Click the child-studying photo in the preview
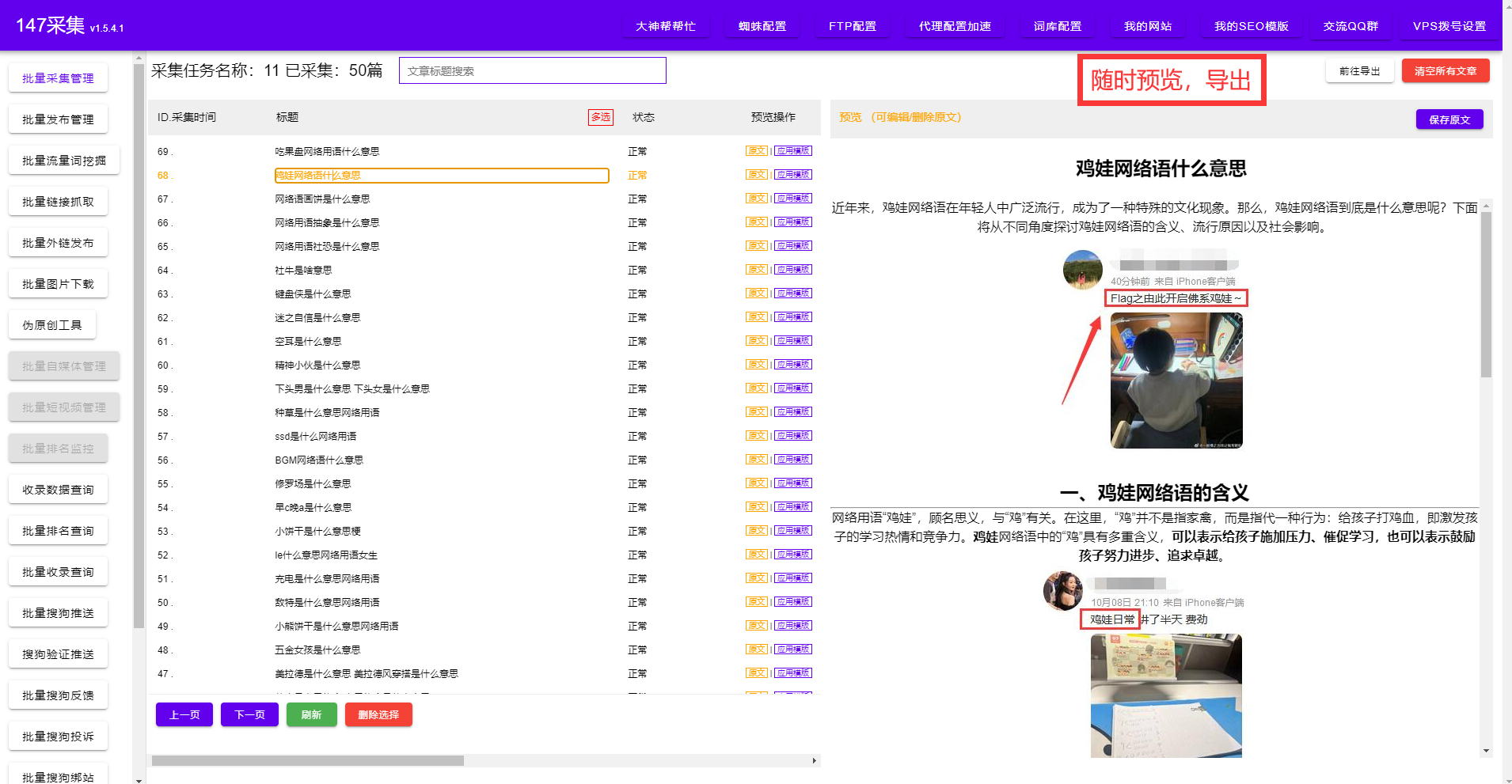 (1176, 381)
